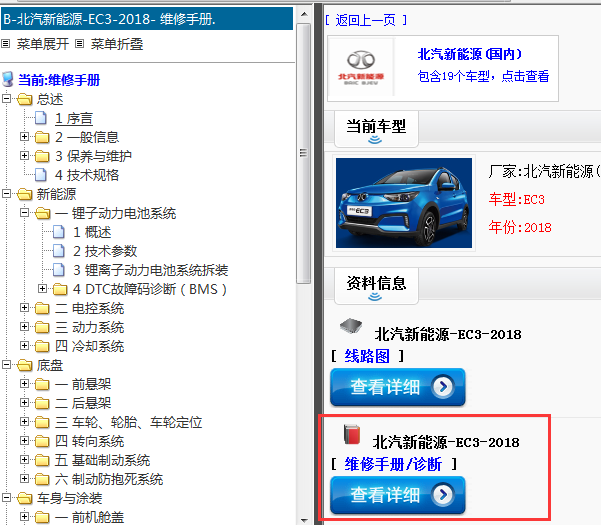Collapse the 底盘 tree node

(6, 365)
